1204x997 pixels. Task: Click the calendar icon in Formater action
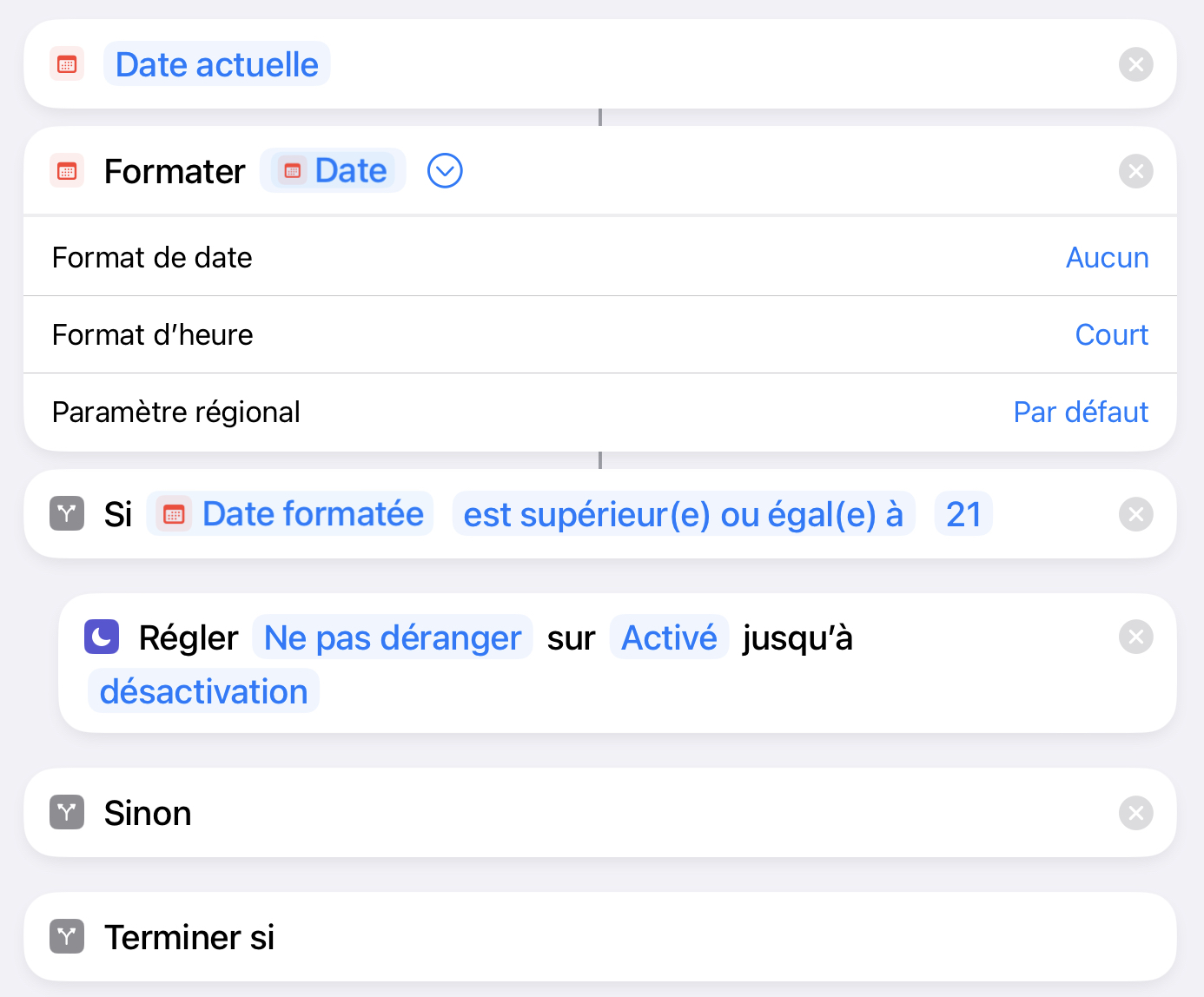[67, 171]
